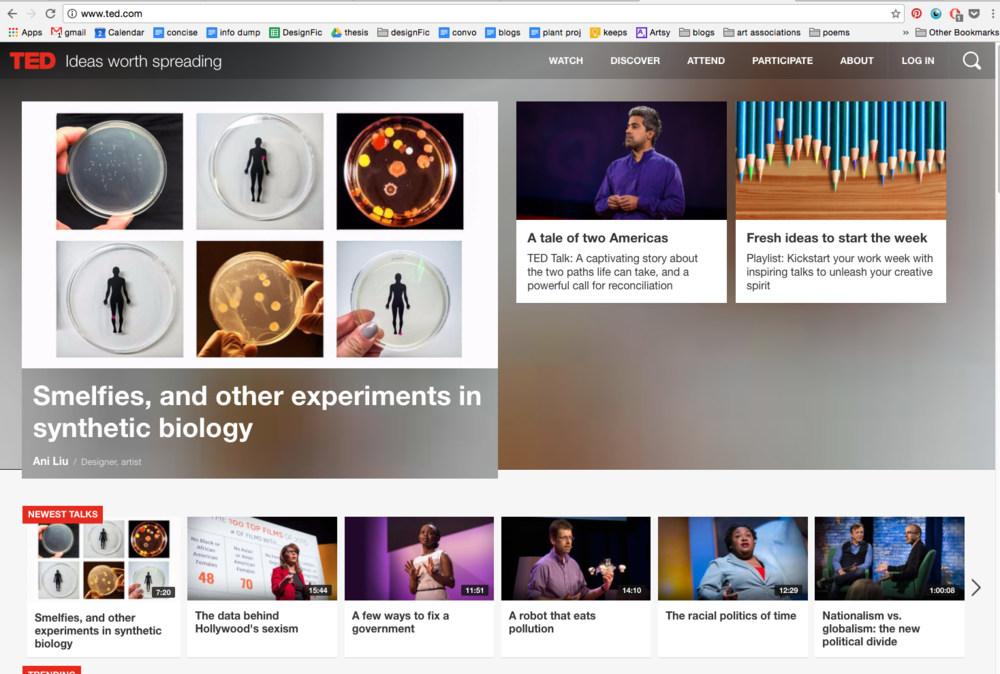Click speaker name Ani Liu
The height and width of the screenshot is (674, 1000).
pos(50,461)
